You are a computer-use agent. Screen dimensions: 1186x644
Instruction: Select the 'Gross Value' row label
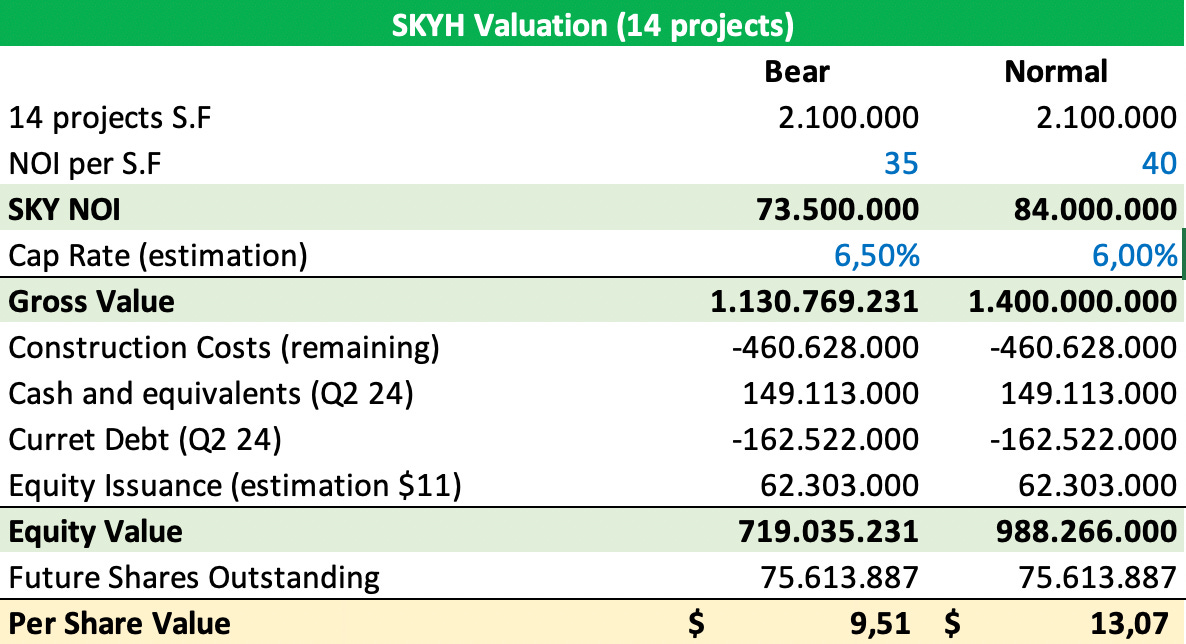[x=92, y=302]
